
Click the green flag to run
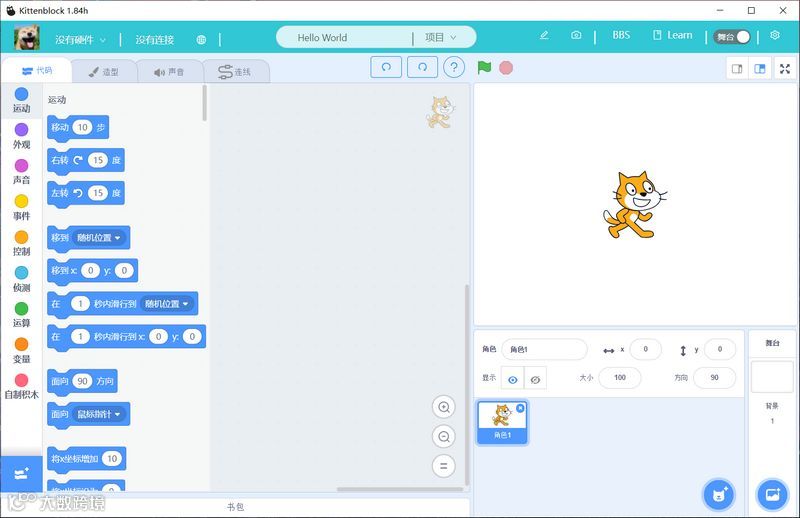tap(484, 67)
